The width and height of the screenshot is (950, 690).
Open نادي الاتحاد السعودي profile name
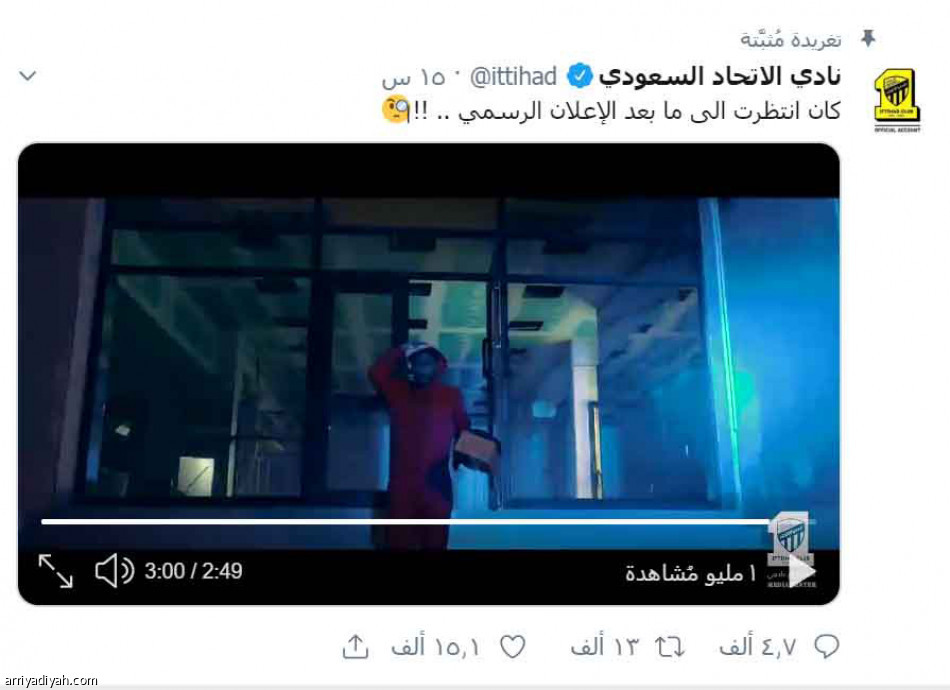(x=719, y=76)
